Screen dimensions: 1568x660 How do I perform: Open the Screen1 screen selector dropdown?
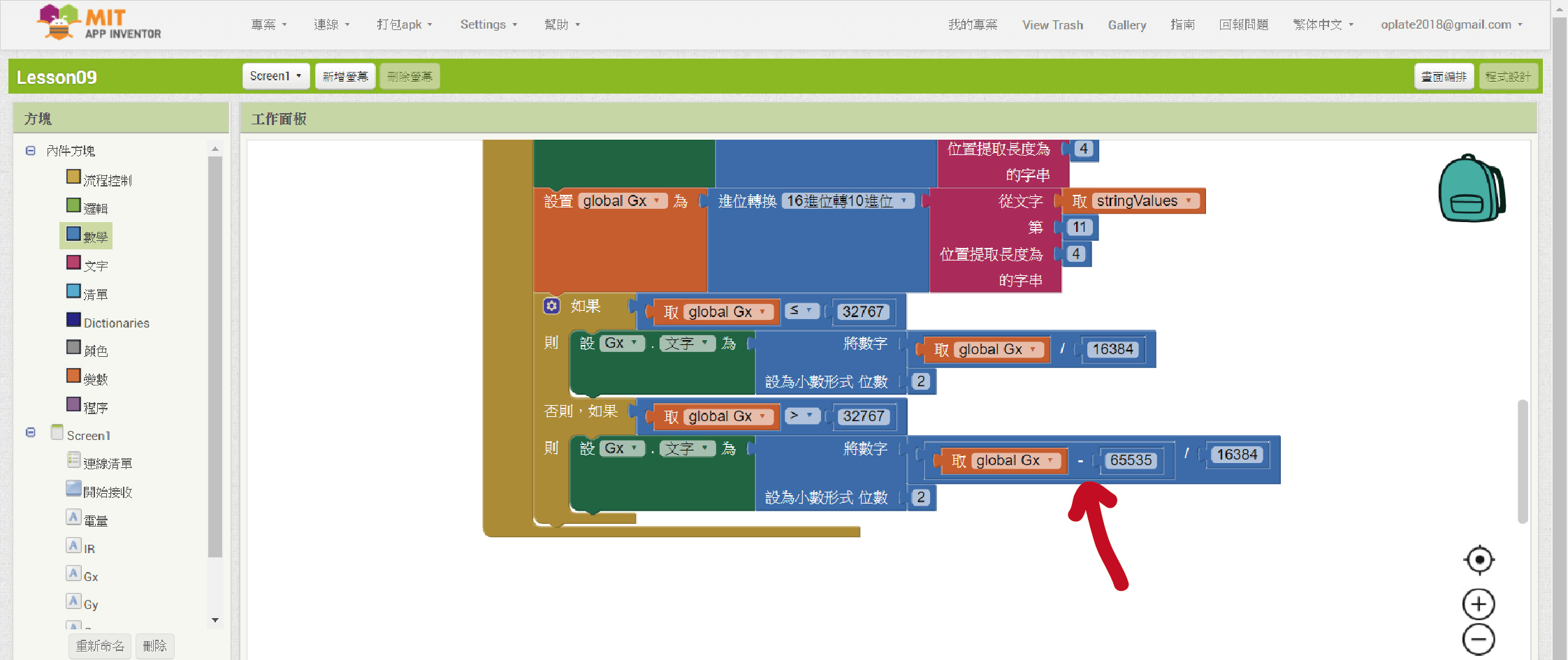pyautogui.click(x=275, y=76)
